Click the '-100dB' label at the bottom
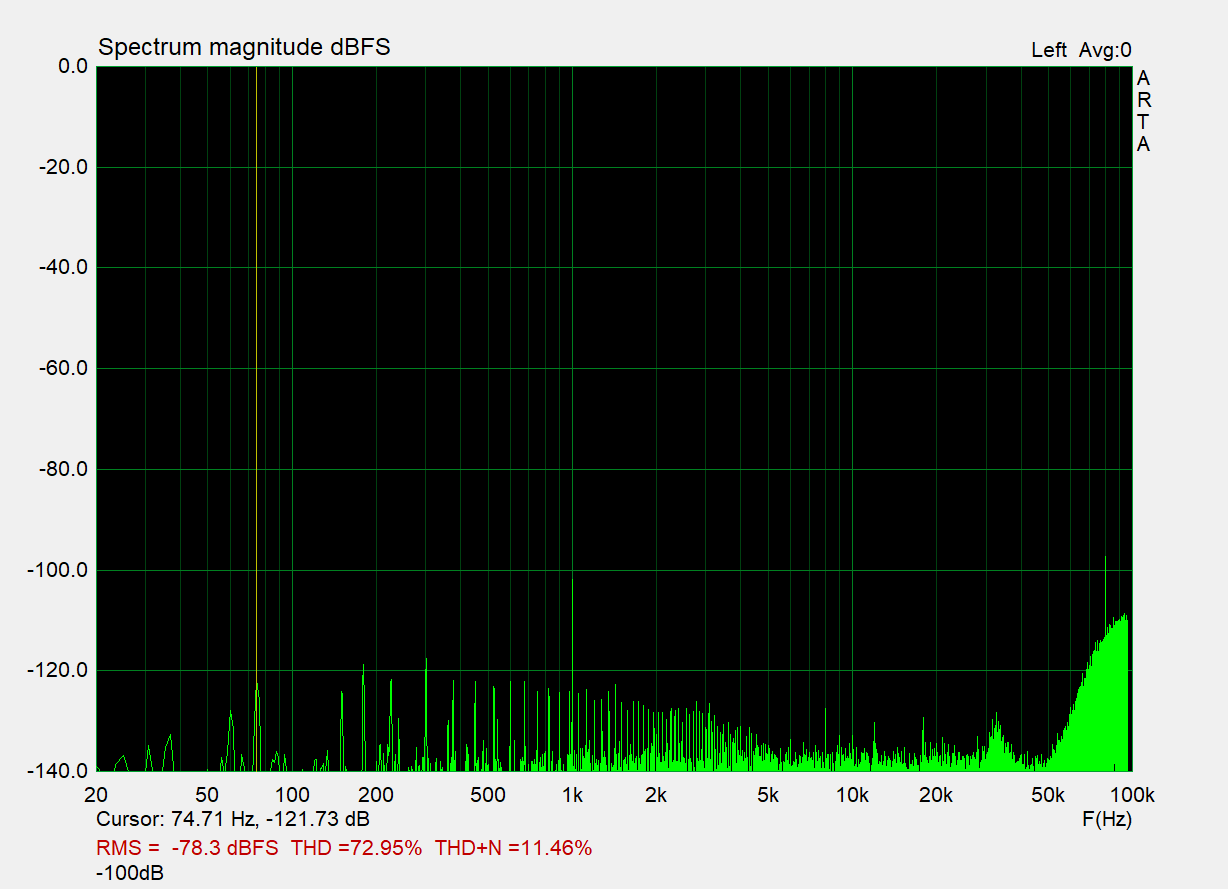 [130, 873]
